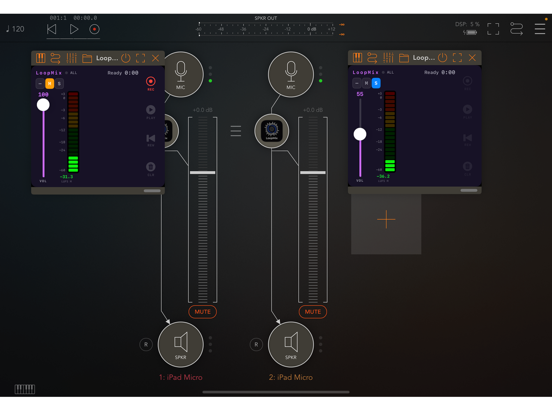
Task: Rewind transport to start
Action: coord(52,29)
